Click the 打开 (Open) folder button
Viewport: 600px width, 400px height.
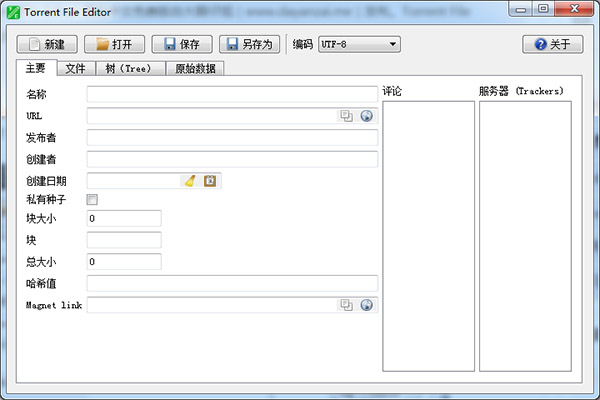click(x=114, y=44)
